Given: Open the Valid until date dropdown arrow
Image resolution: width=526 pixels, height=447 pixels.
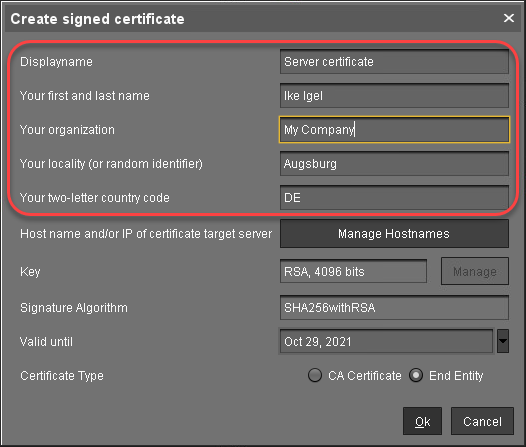Looking at the screenshot, I should [503, 341].
